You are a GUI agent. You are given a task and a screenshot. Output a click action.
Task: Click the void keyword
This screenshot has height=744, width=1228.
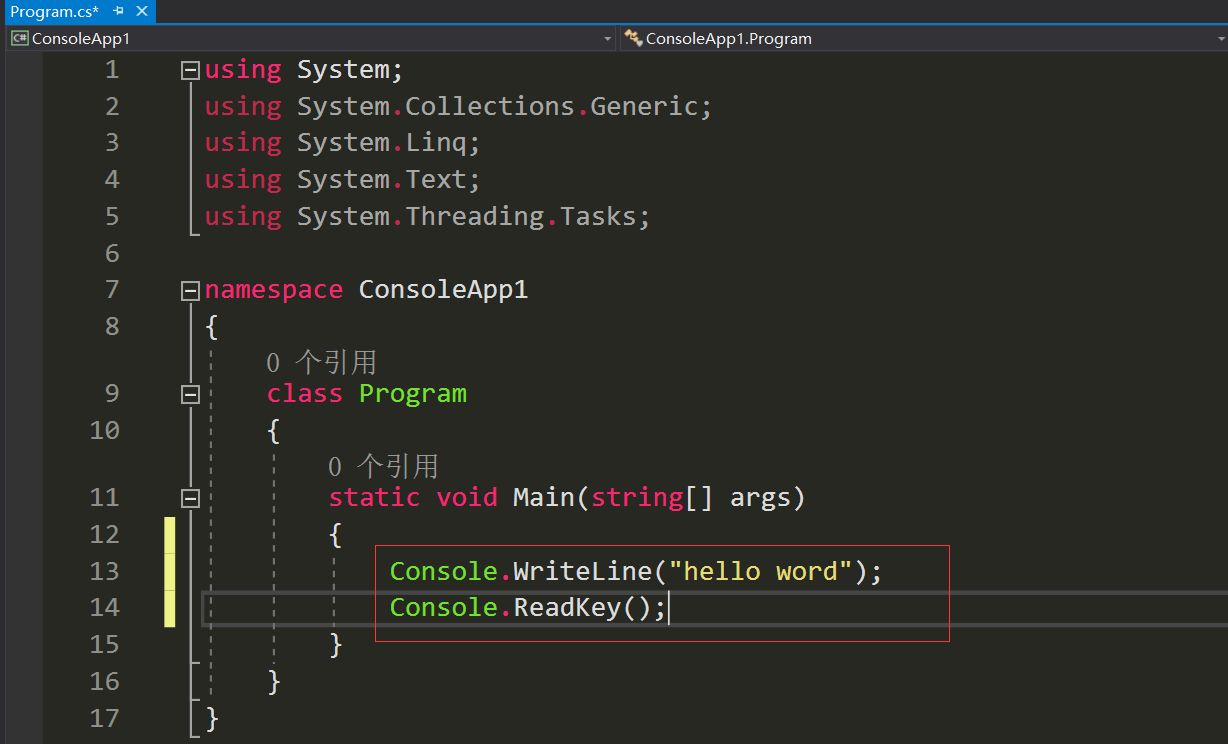tap(467, 498)
